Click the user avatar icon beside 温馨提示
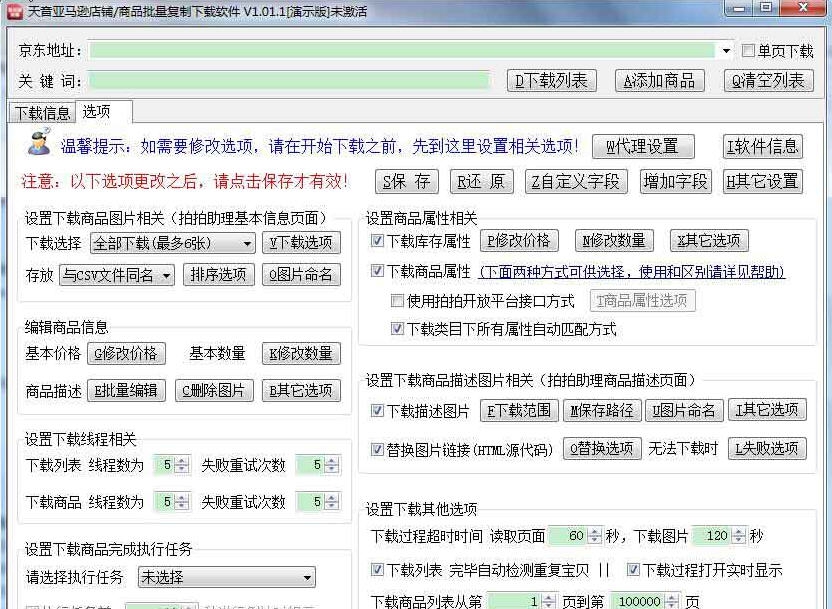 coord(39,143)
